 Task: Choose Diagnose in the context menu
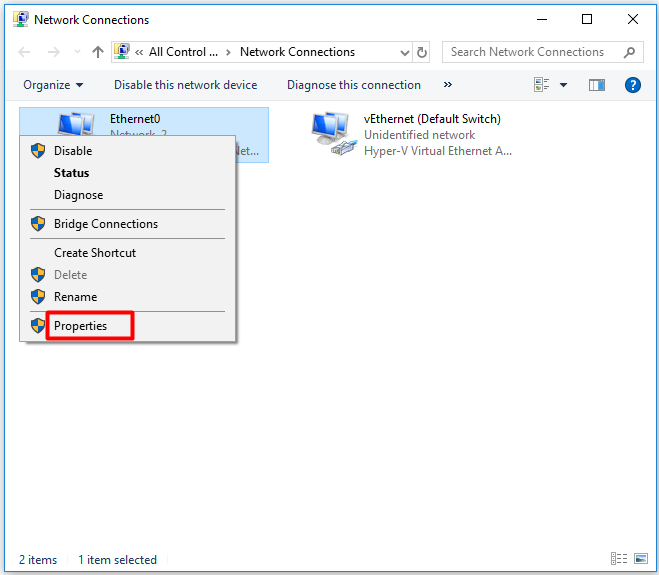point(128,195)
